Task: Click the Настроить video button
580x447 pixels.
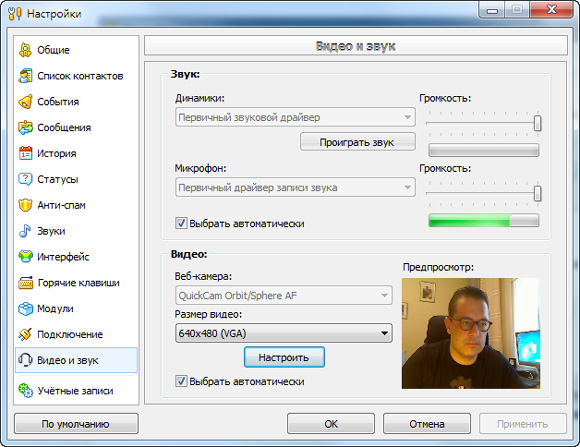Action: tap(284, 357)
